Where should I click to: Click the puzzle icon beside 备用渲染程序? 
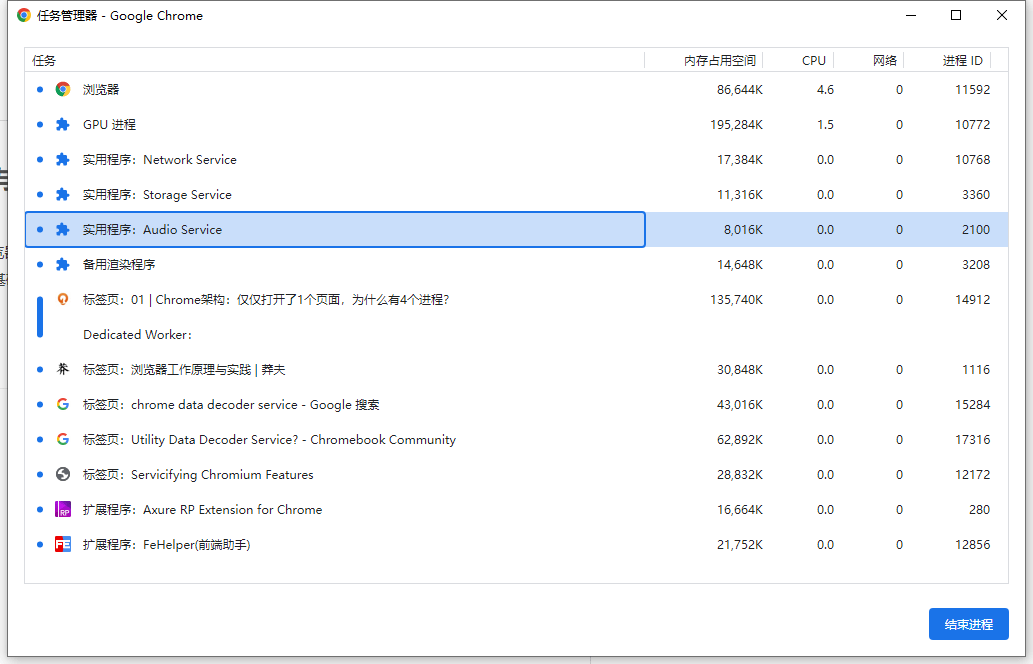pos(63,264)
